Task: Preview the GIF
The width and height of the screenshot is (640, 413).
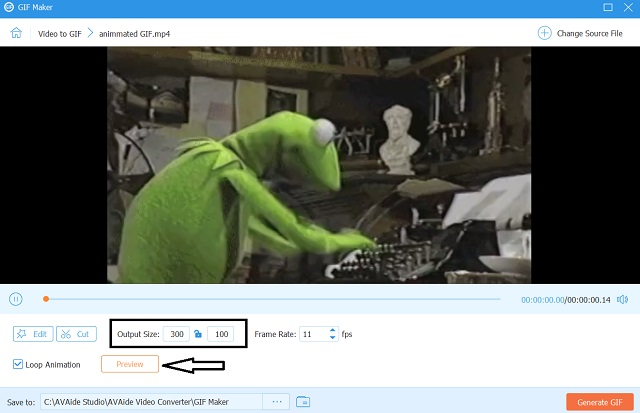Action: 130,364
